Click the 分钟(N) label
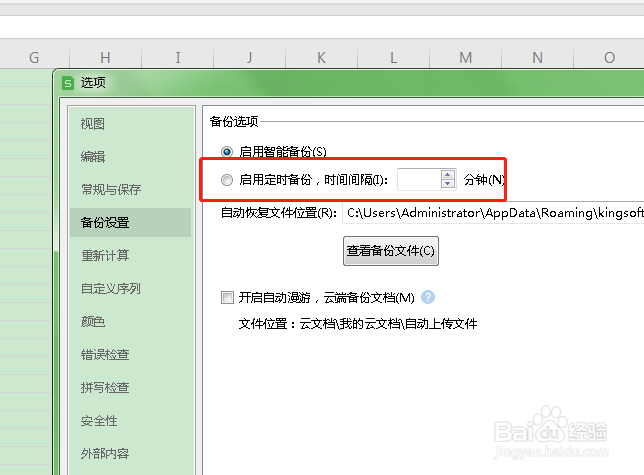 click(484, 180)
